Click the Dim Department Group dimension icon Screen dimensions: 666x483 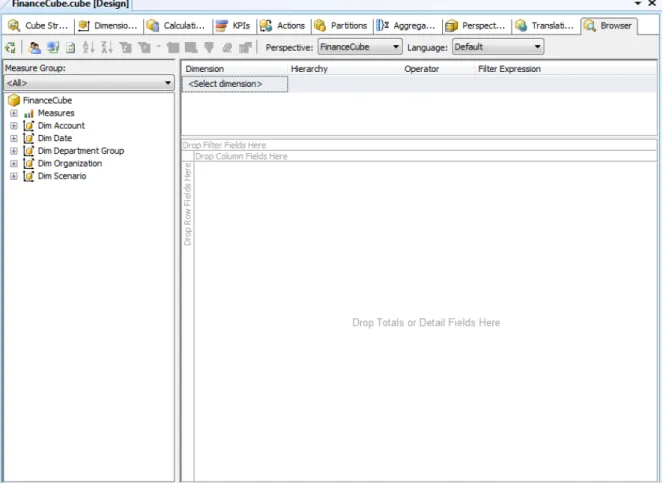(x=28, y=151)
